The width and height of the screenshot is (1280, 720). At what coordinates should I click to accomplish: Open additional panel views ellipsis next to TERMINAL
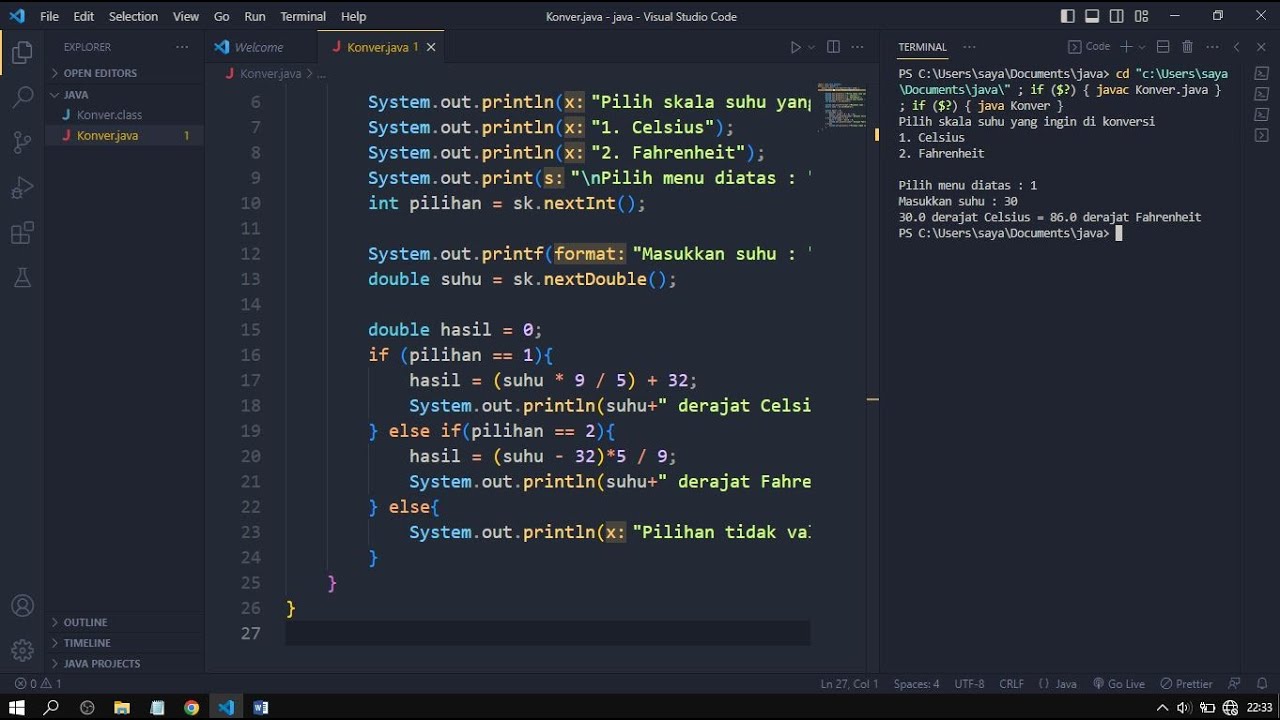pyautogui.click(x=968, y=47)
